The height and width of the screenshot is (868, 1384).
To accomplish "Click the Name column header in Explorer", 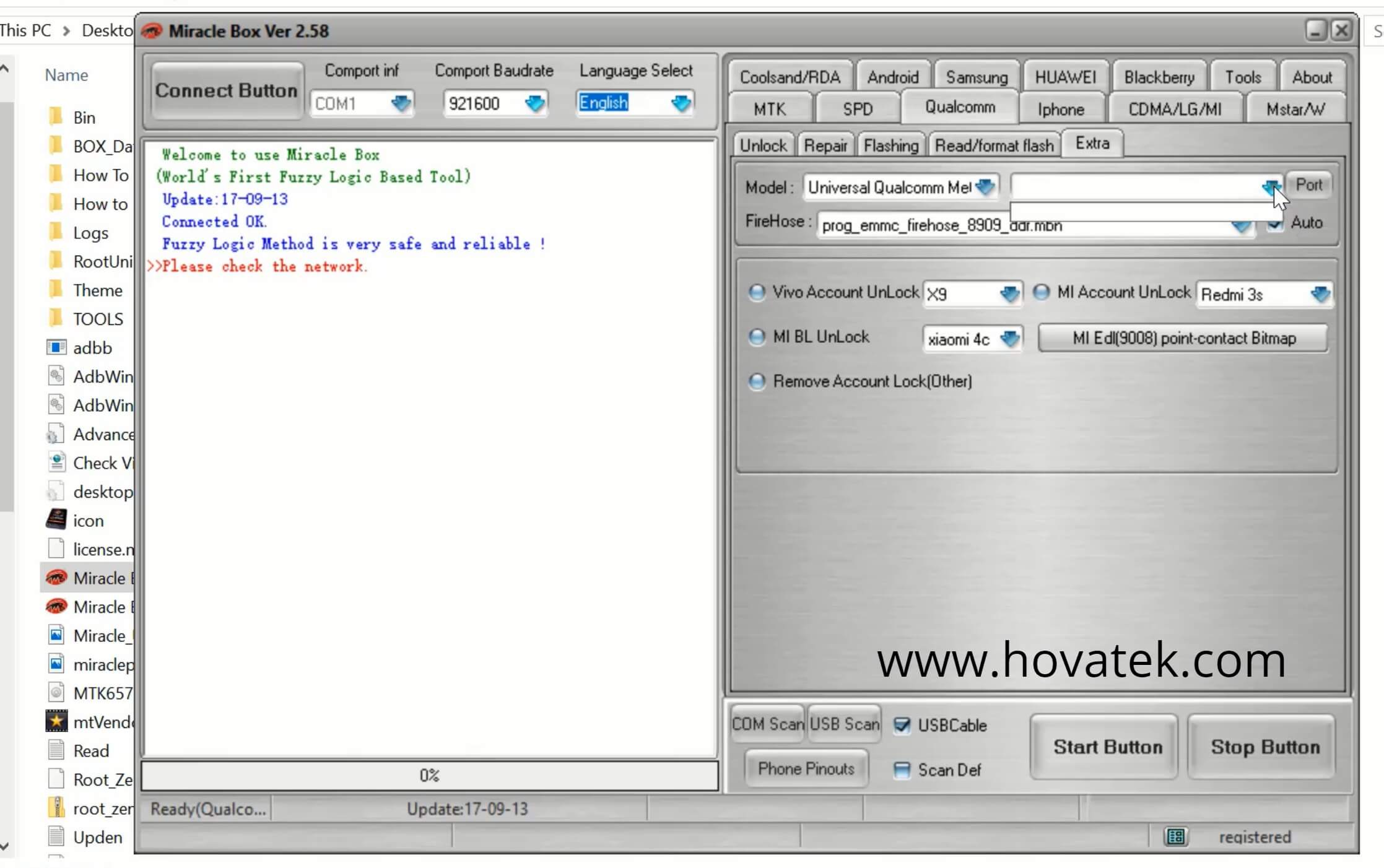I will pos(66,75).
